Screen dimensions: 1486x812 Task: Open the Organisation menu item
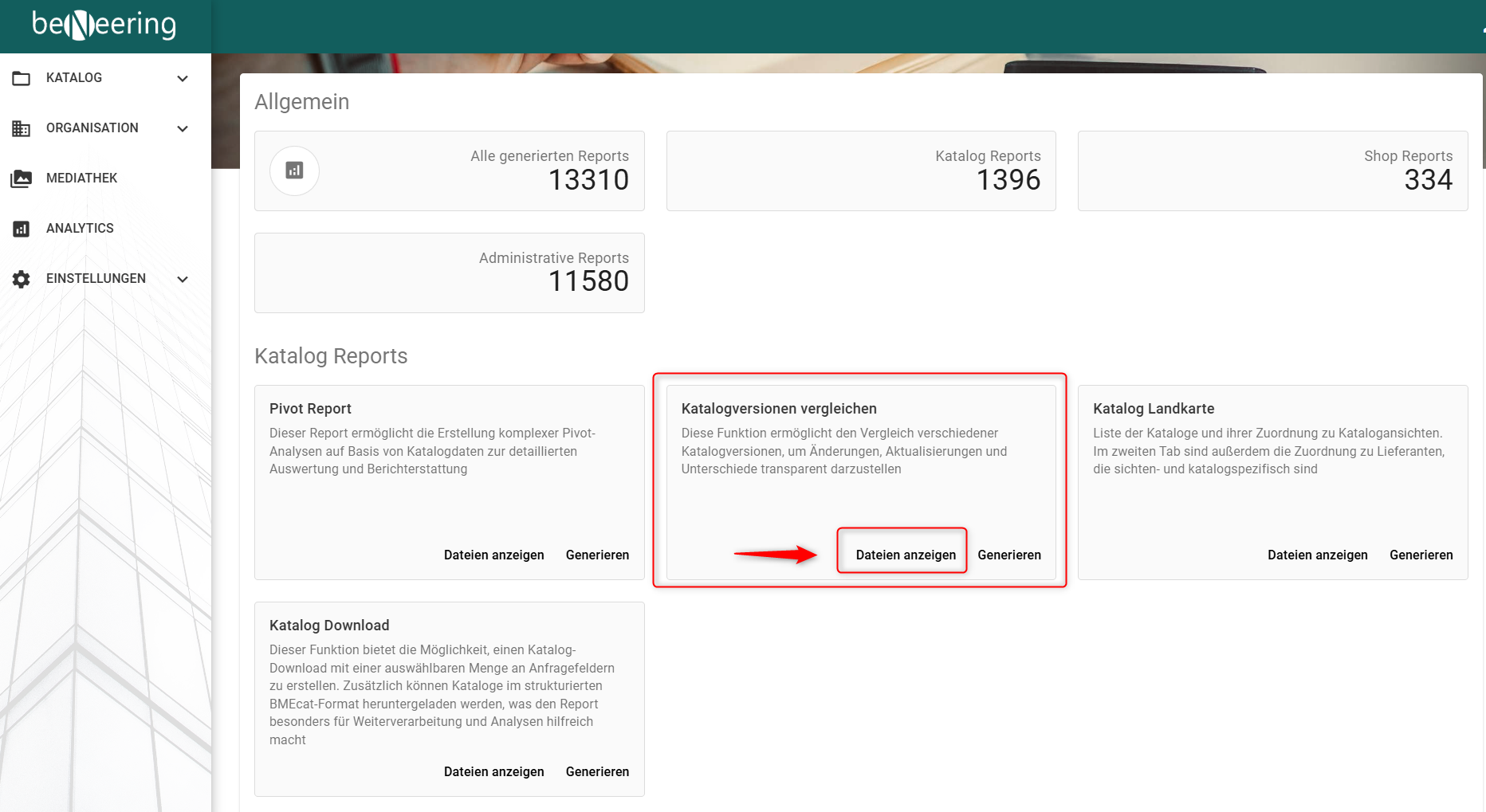105,128
